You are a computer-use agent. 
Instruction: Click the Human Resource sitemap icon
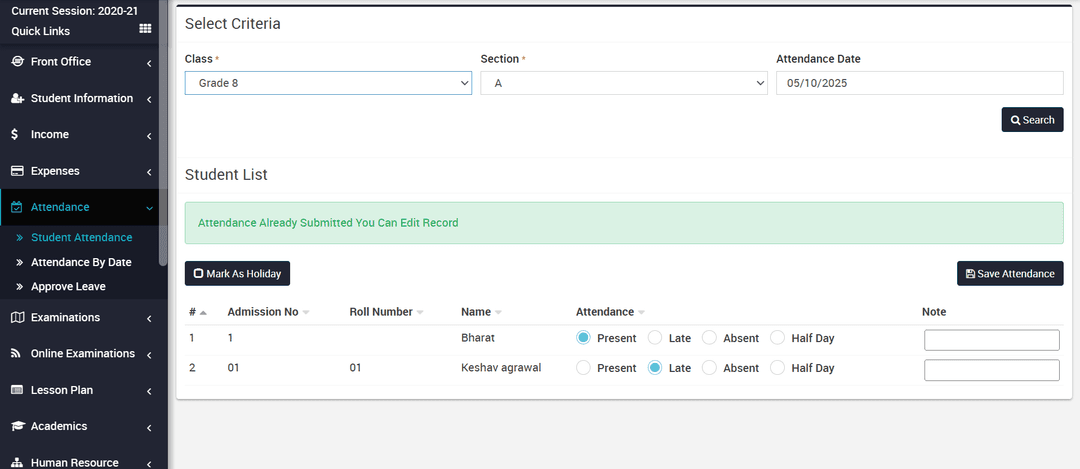18,463
